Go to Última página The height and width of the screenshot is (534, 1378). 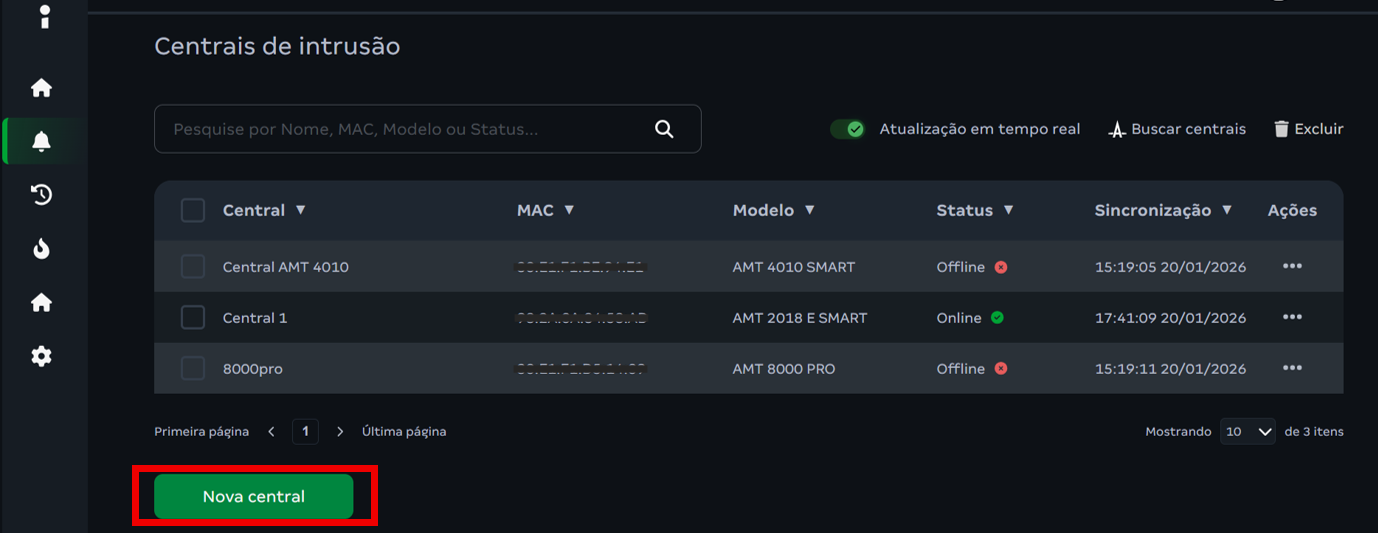point(404,432)
